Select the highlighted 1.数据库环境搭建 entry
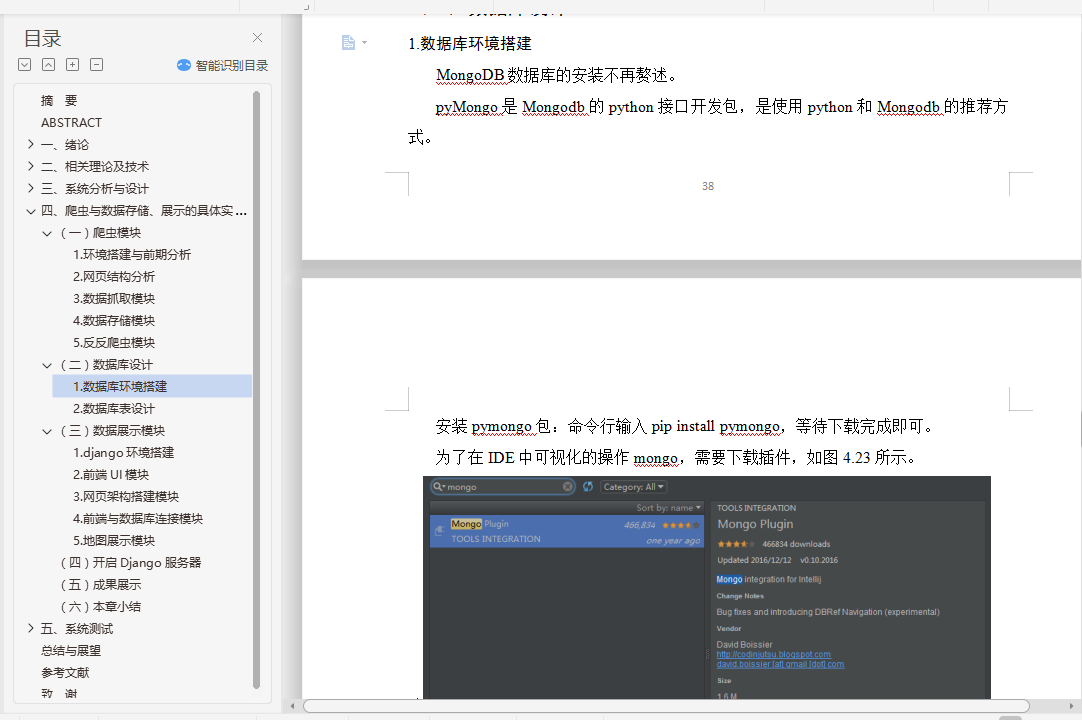The height and width of the screenshot is (720, 1082). [152, 387]
